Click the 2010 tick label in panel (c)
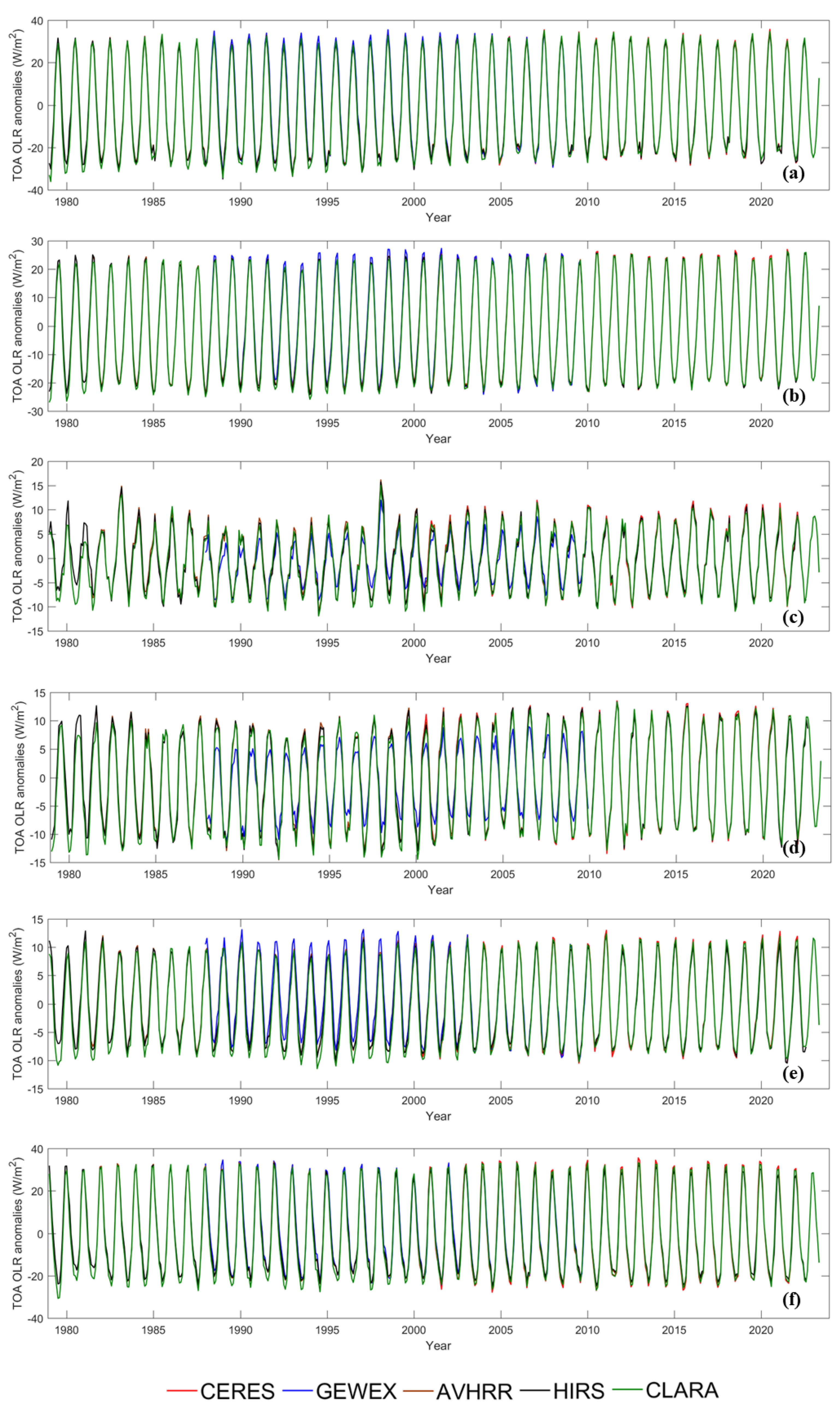Viewport: 840px width, 1413px height. pyautogui.click(x=587, y=643)
